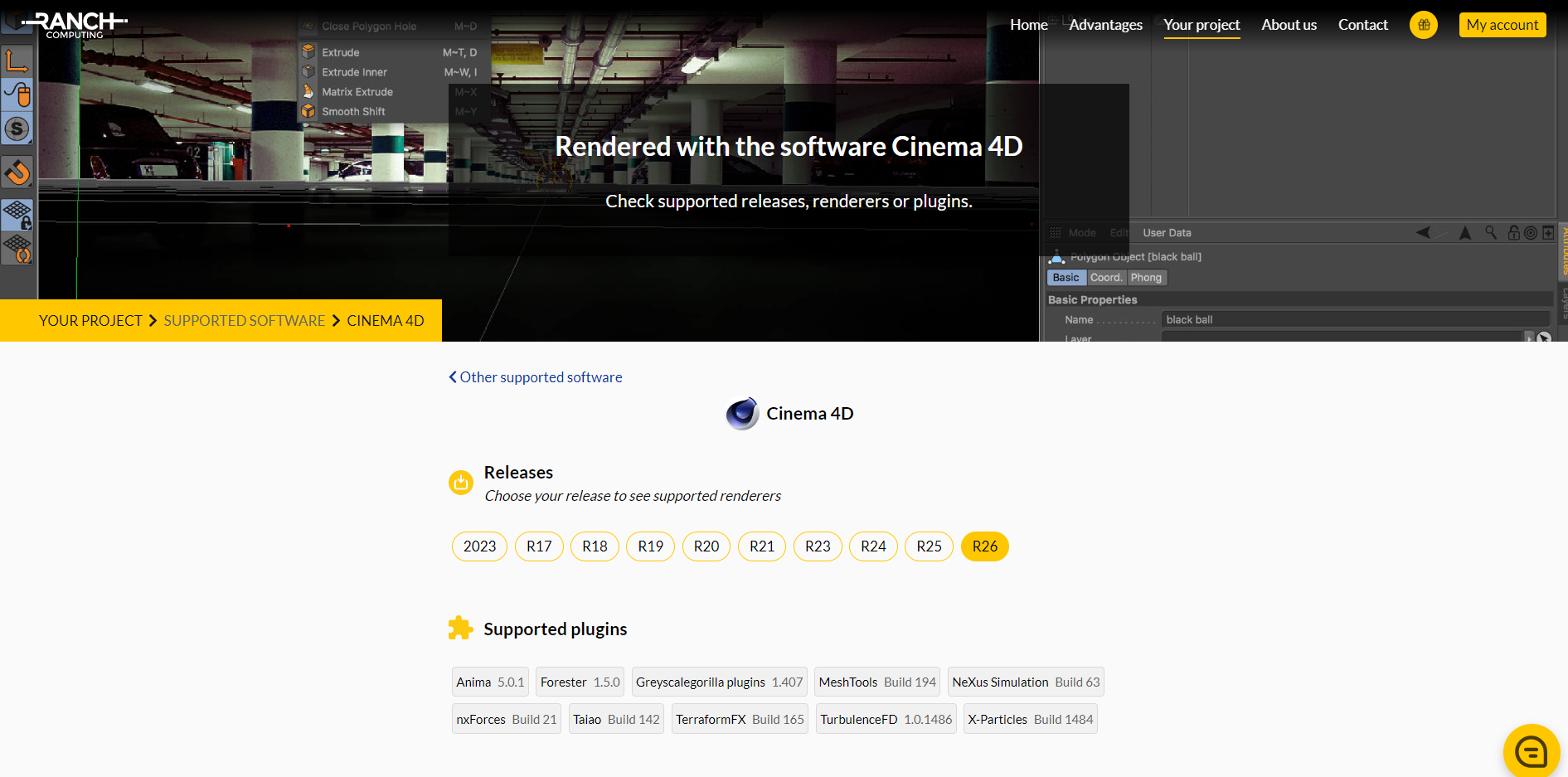This screenshot has width=1568, height=777.
Task: Click the Forester 1.5.0 plugin tag
Action: click(x=580, y=682)
